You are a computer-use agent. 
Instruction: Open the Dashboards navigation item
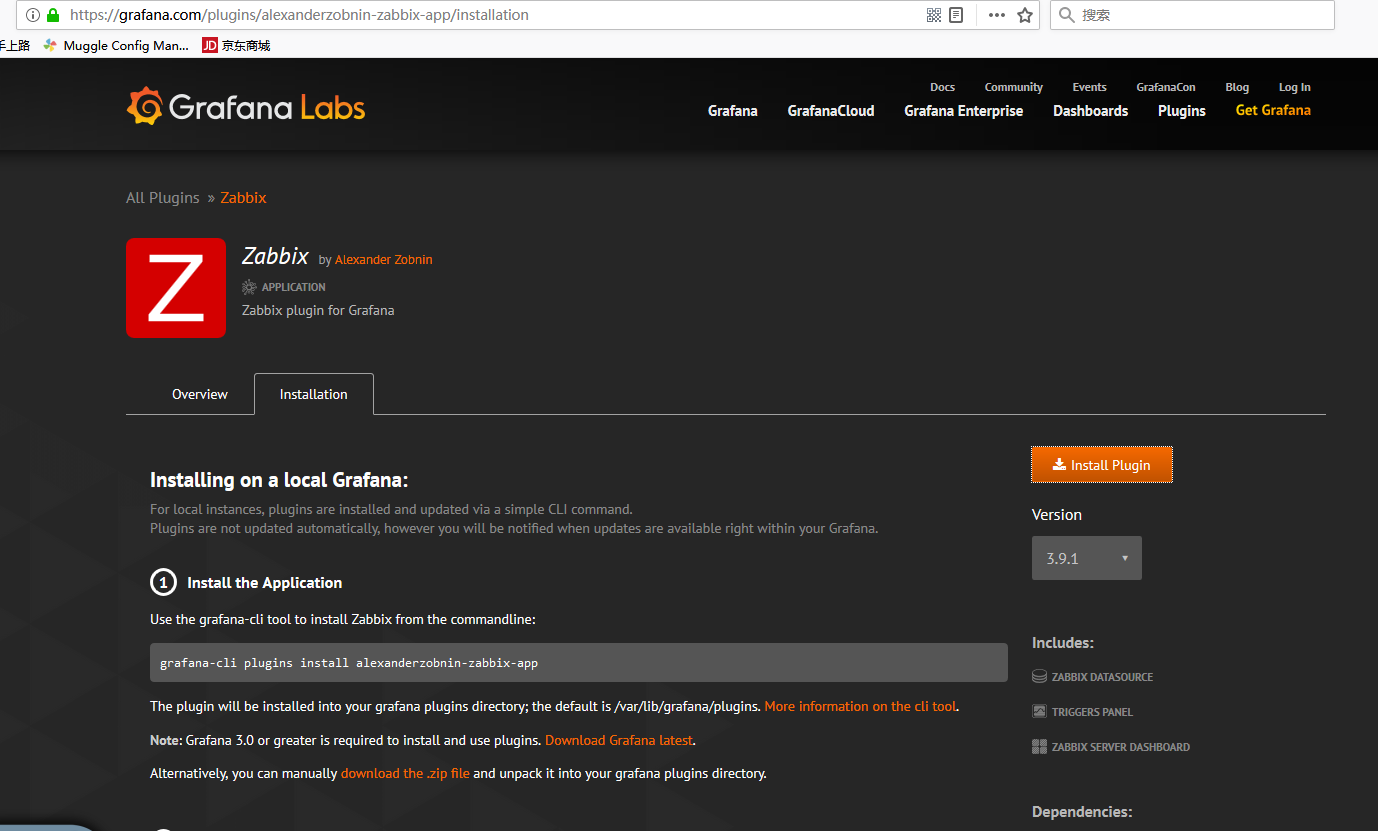tap(1091, 111)
